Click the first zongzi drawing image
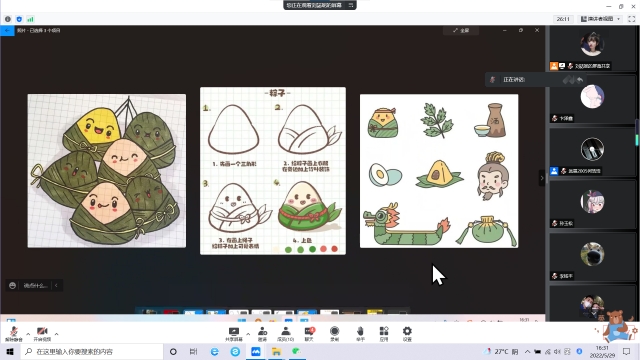640x360 pixels. pyautogui.click(x=107, y=171)
